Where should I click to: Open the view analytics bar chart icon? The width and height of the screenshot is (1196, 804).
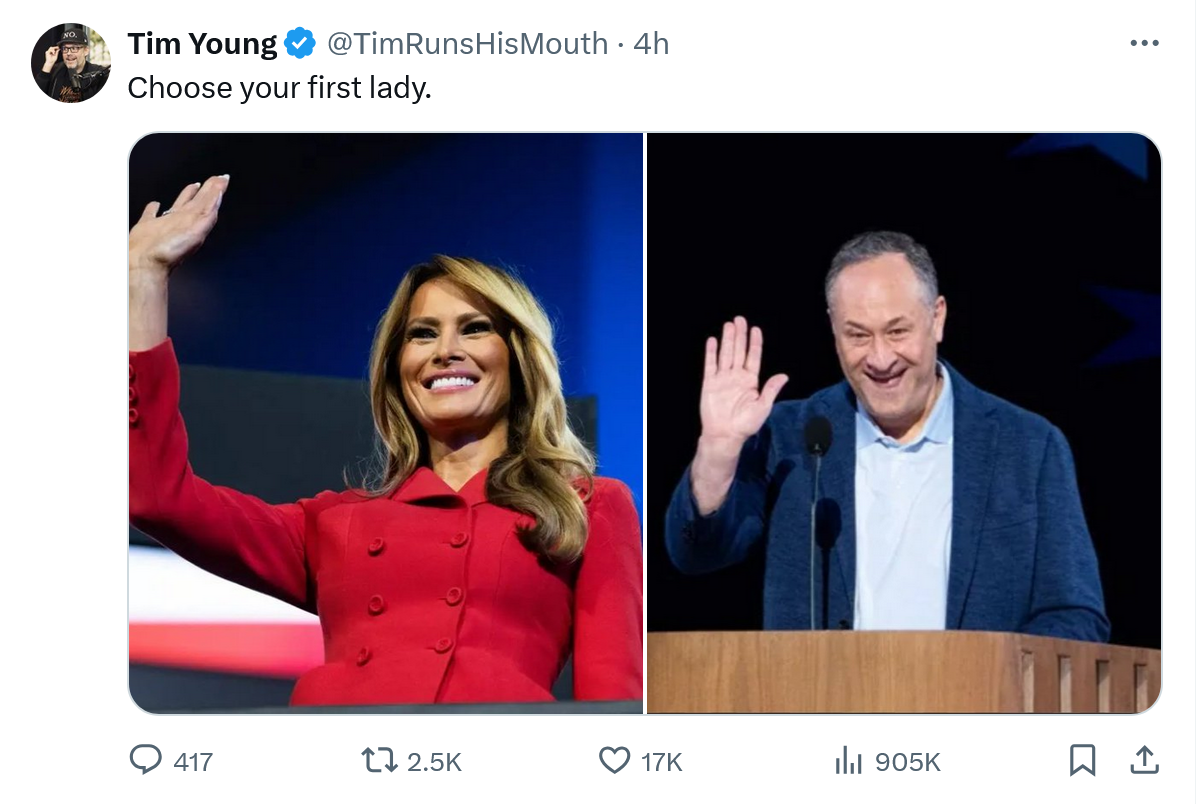[848, 761]
